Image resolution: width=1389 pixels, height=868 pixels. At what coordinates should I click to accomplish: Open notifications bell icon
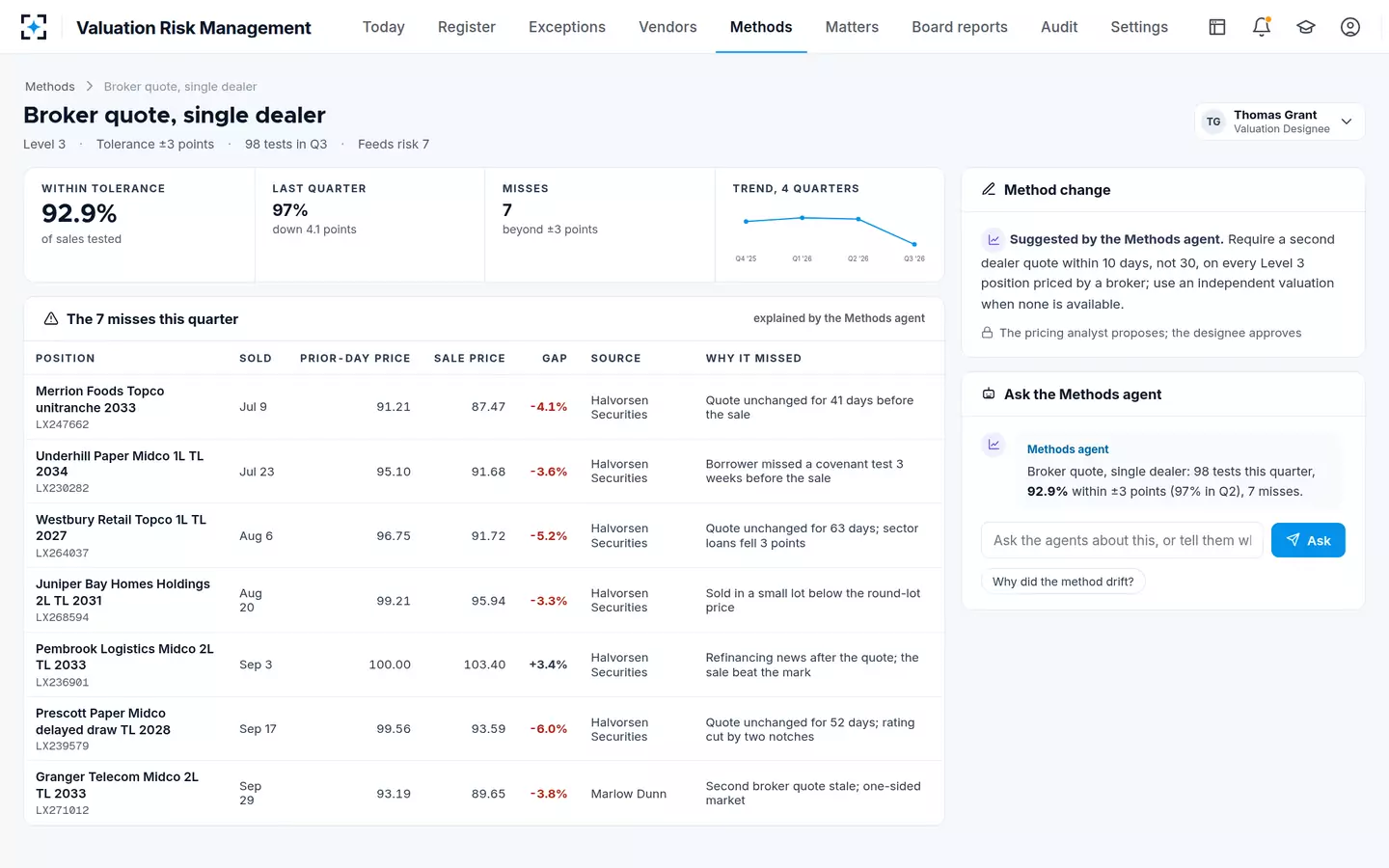click(x=1262, y=27)
